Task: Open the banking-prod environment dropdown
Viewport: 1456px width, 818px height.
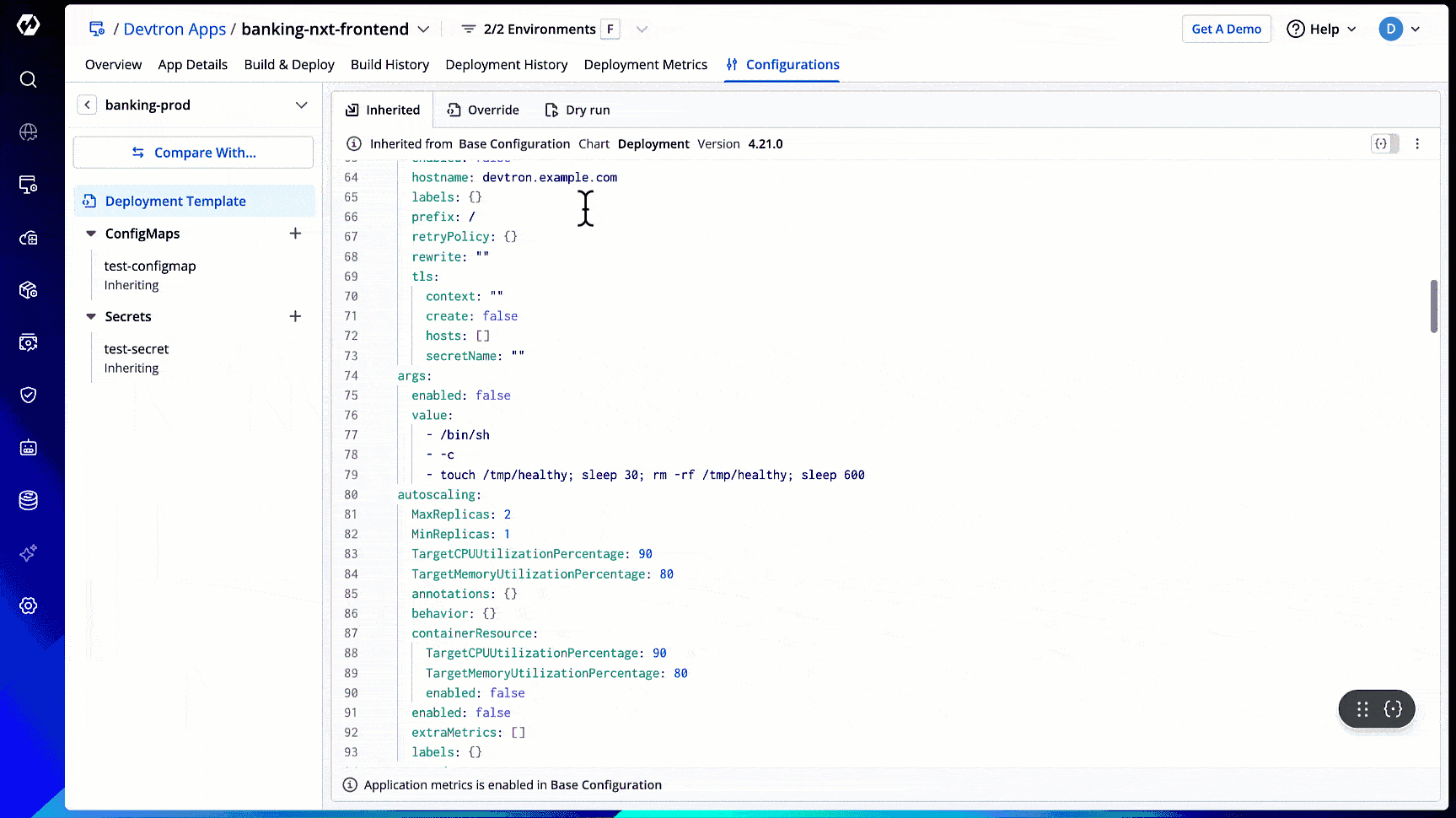Action: coord(301,105)
